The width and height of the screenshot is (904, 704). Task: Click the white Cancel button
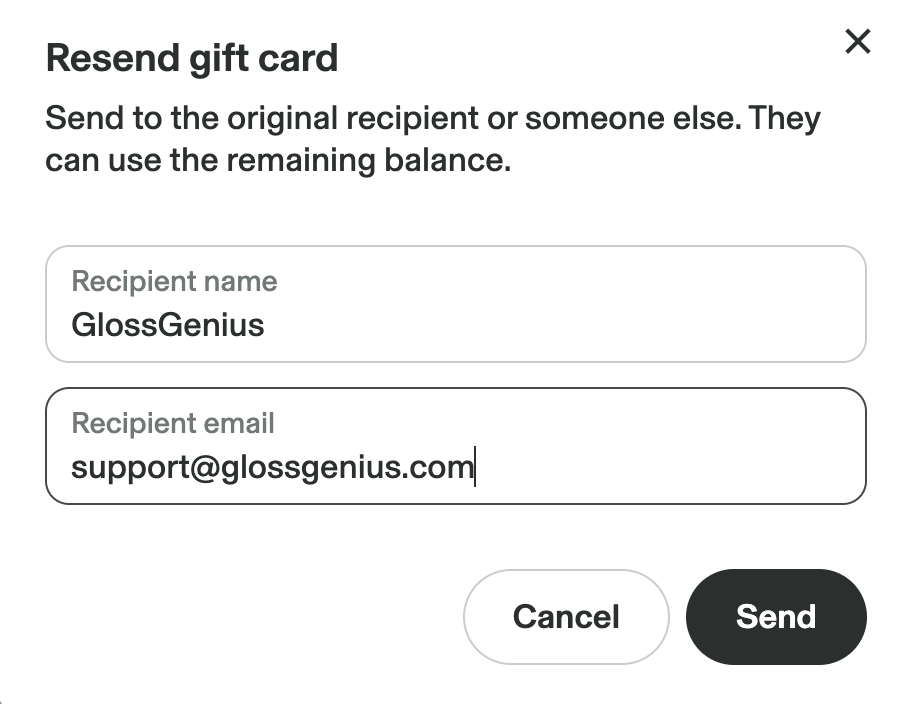coord(566,616)
